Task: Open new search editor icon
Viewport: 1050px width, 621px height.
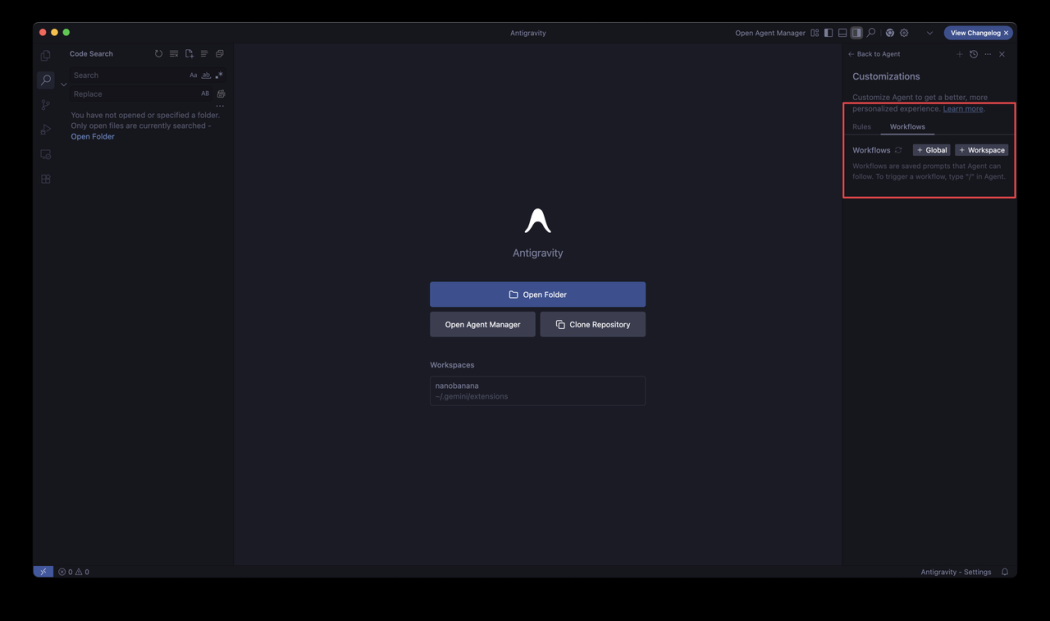Action: point(190,54)
